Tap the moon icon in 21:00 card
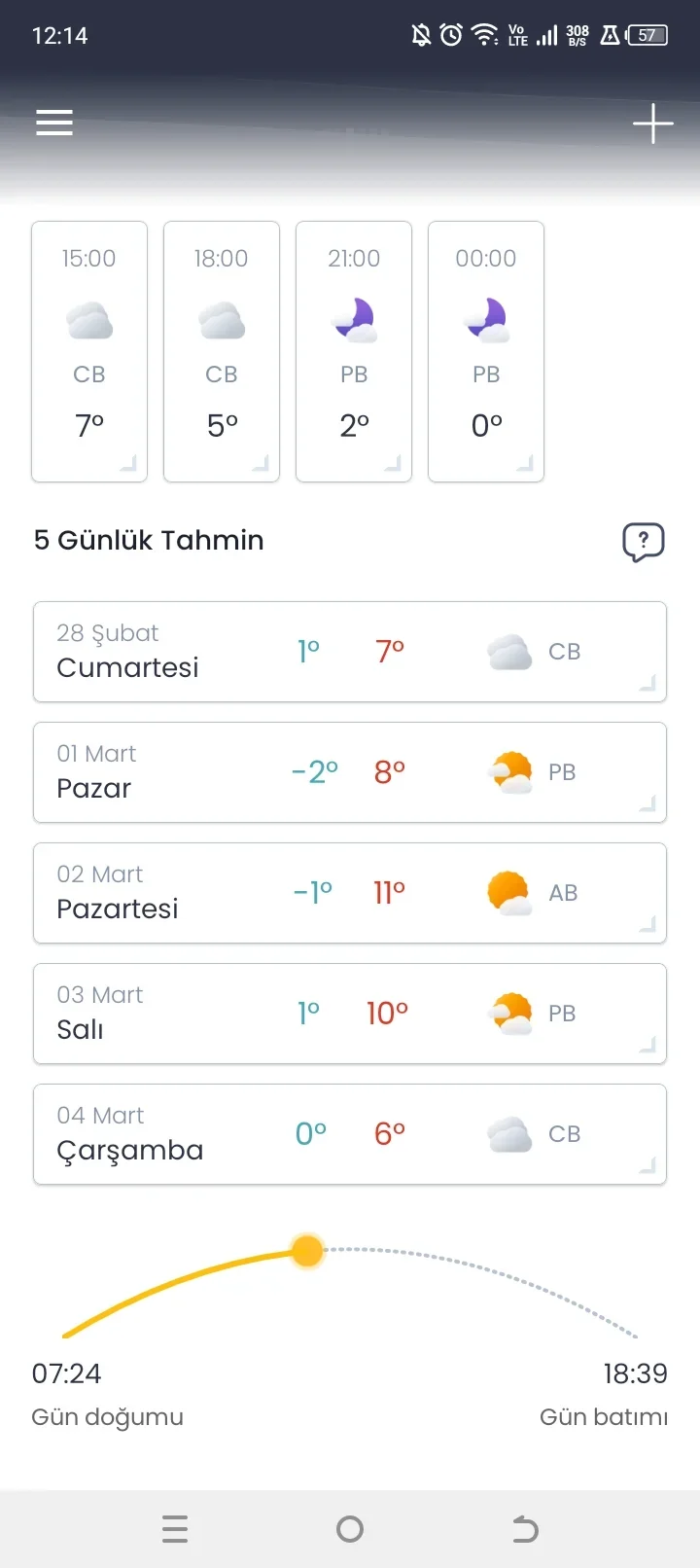Screen dimensions: 700x1568 (x=354, y=320)
